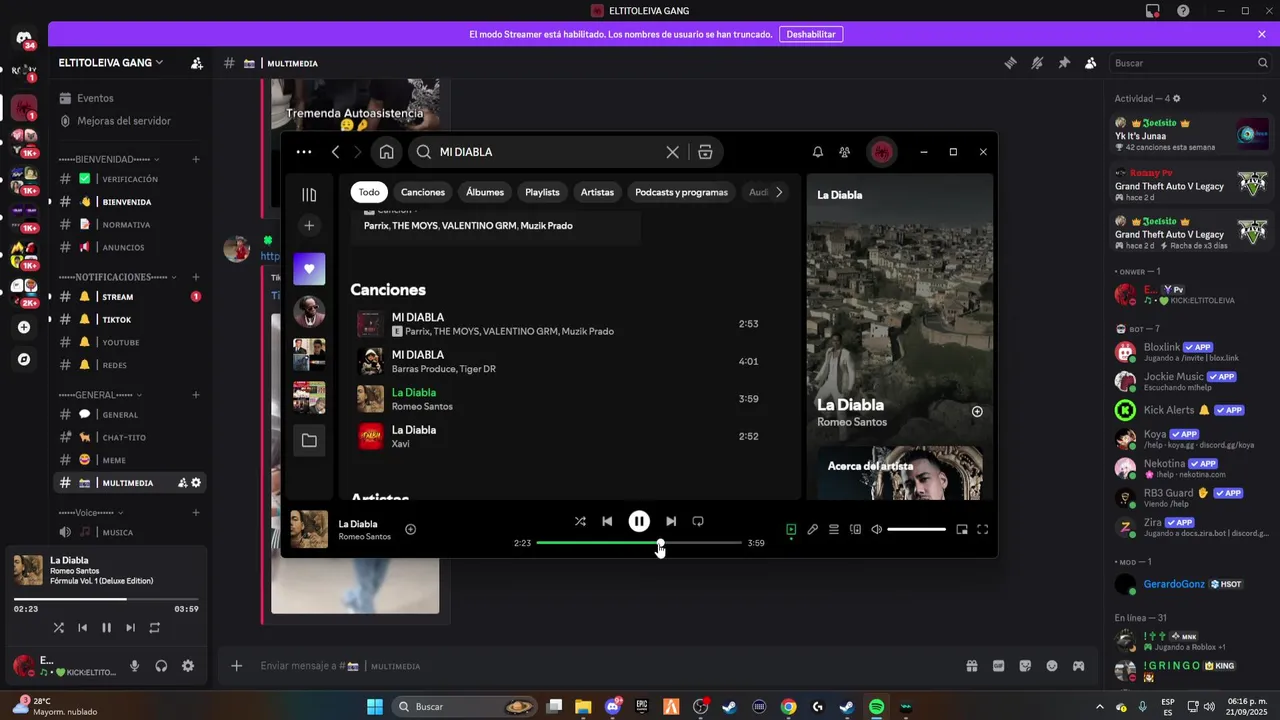Open the folder icon in Spotify sidebar
This screenshot has height=720, width=1280.
coord(309,440)
